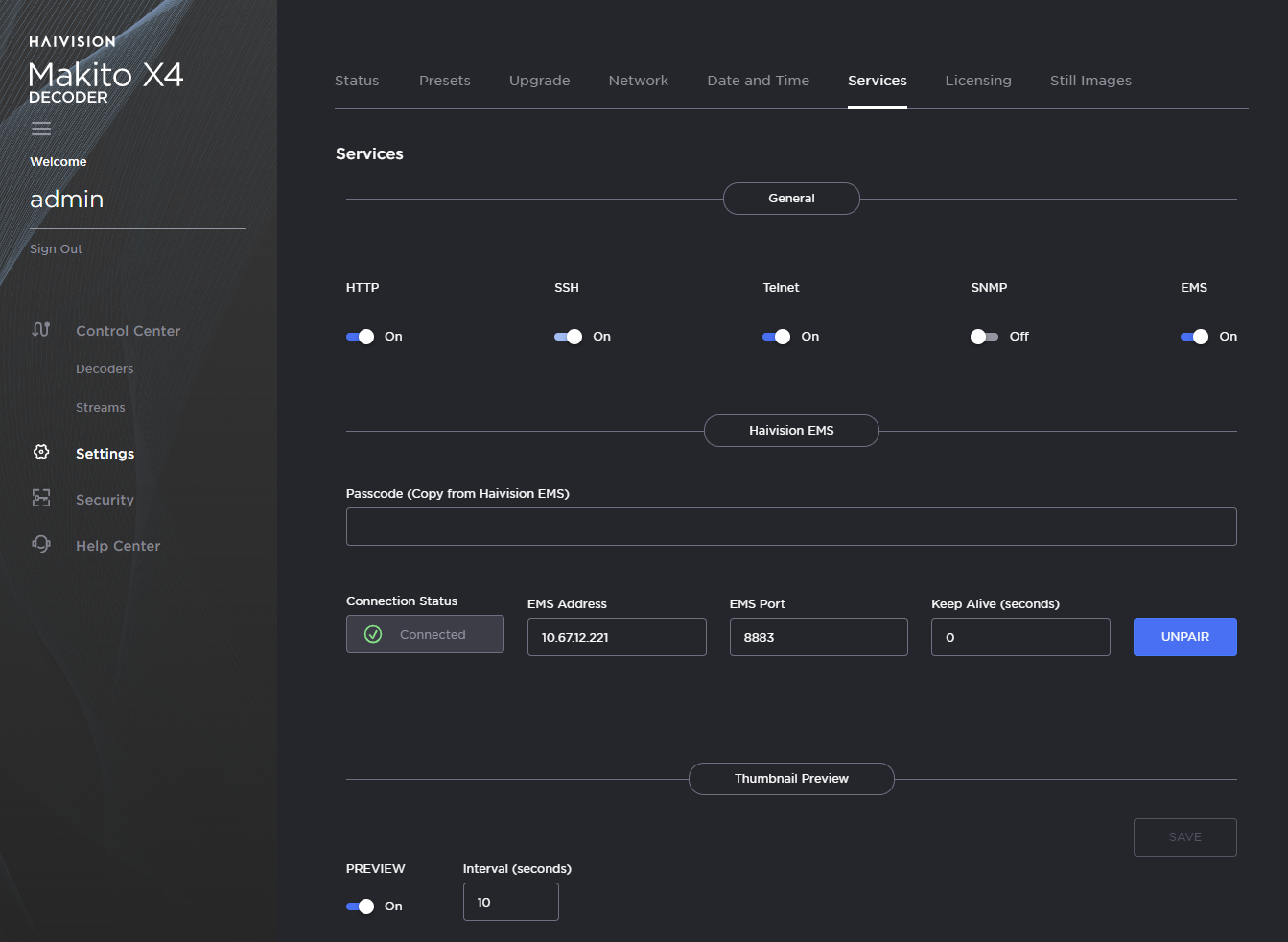Click the Help Center headset icon
1288x942 pixels.
point(41,544)
